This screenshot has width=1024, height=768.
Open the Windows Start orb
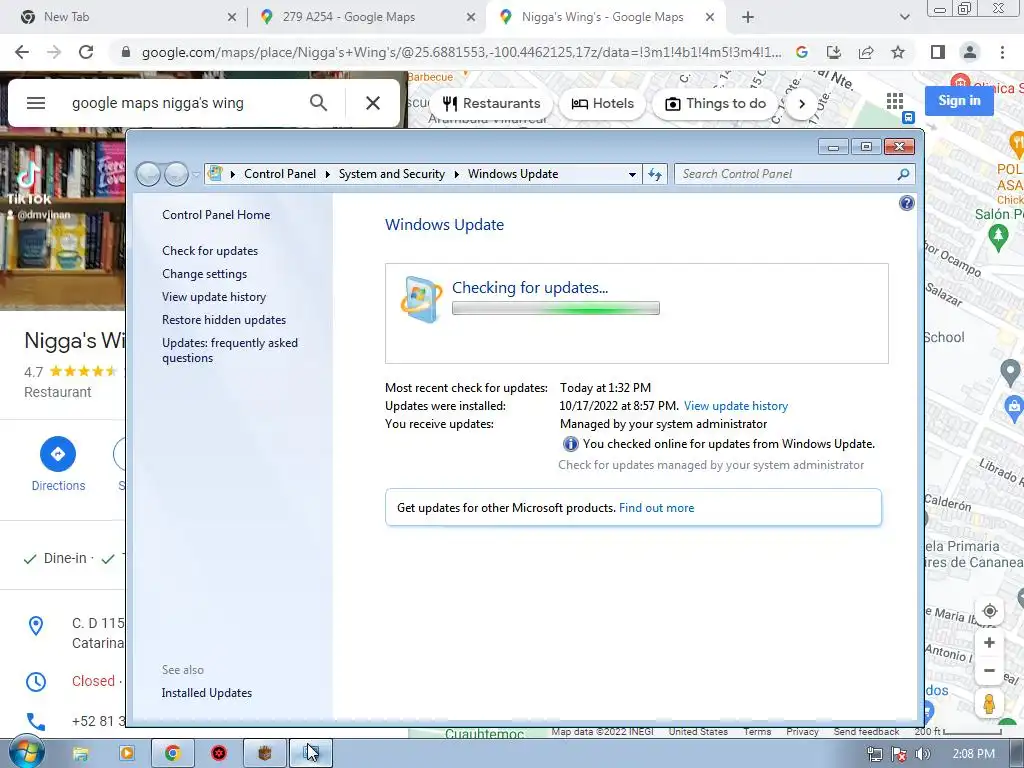[27, 753]
